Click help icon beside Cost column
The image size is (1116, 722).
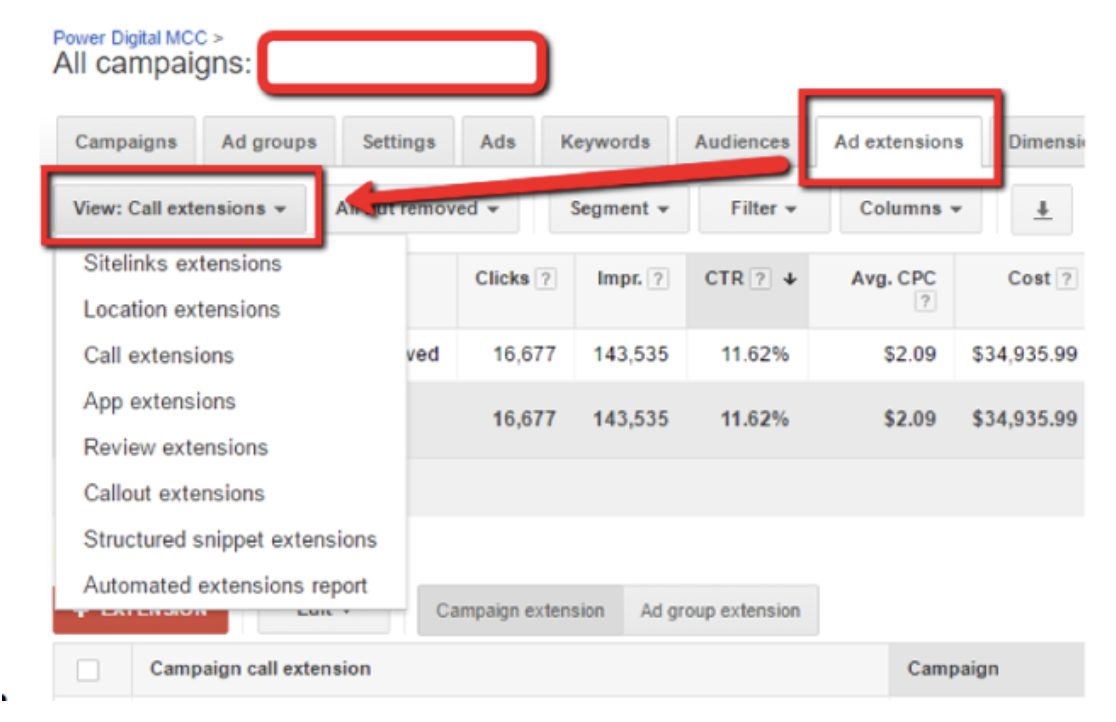tap(1067, 280)
